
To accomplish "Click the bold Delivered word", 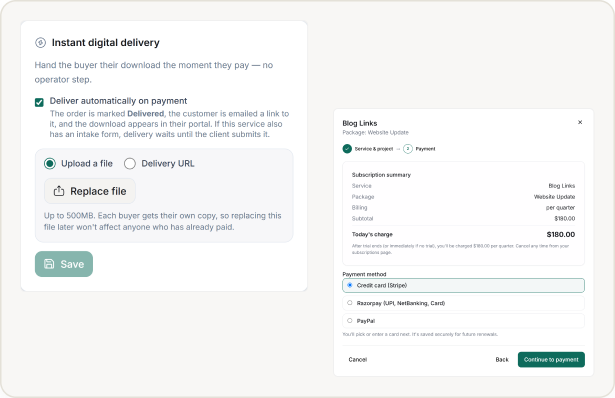I will pos(146,114).
